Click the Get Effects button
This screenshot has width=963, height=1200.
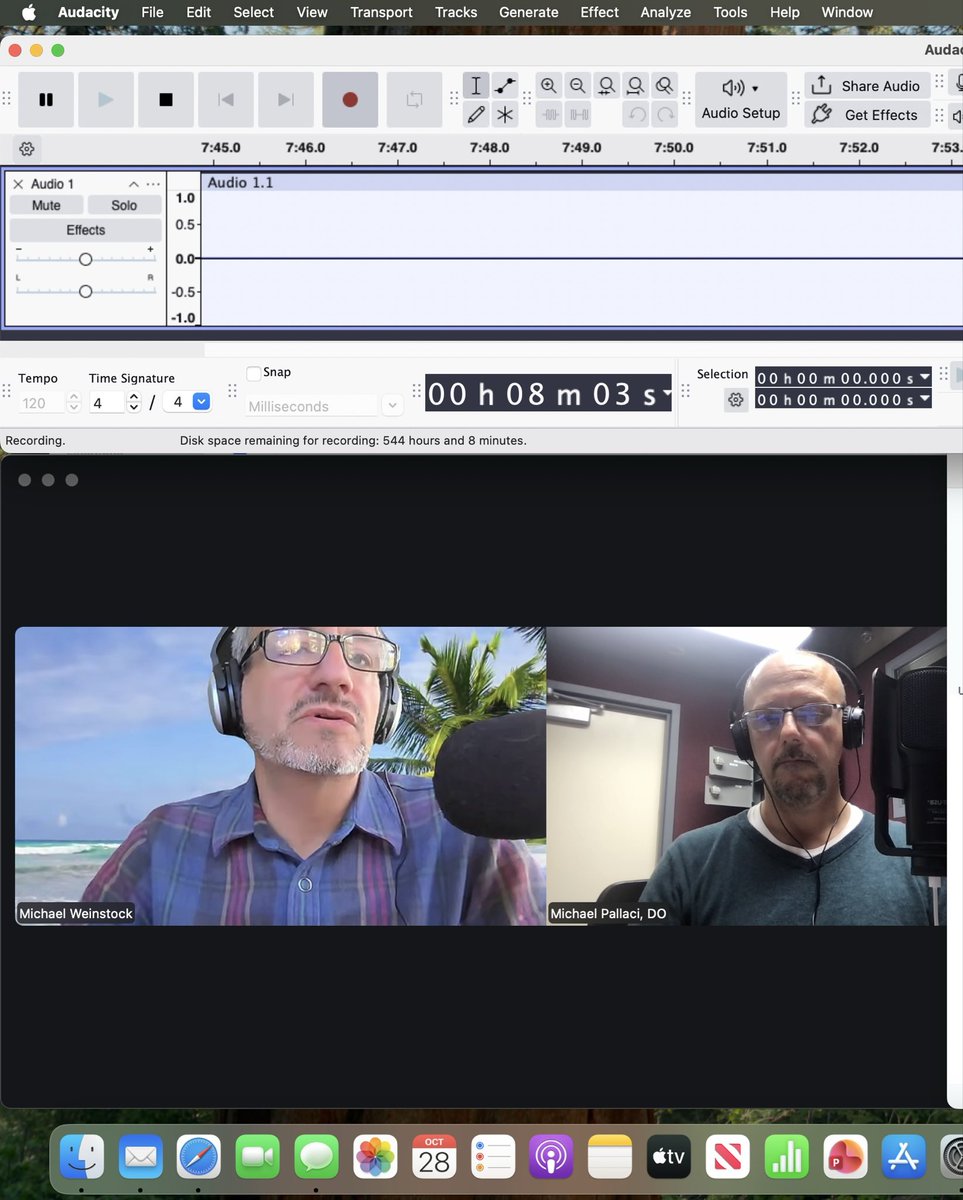pyautogui.click(x=866, y=114)
